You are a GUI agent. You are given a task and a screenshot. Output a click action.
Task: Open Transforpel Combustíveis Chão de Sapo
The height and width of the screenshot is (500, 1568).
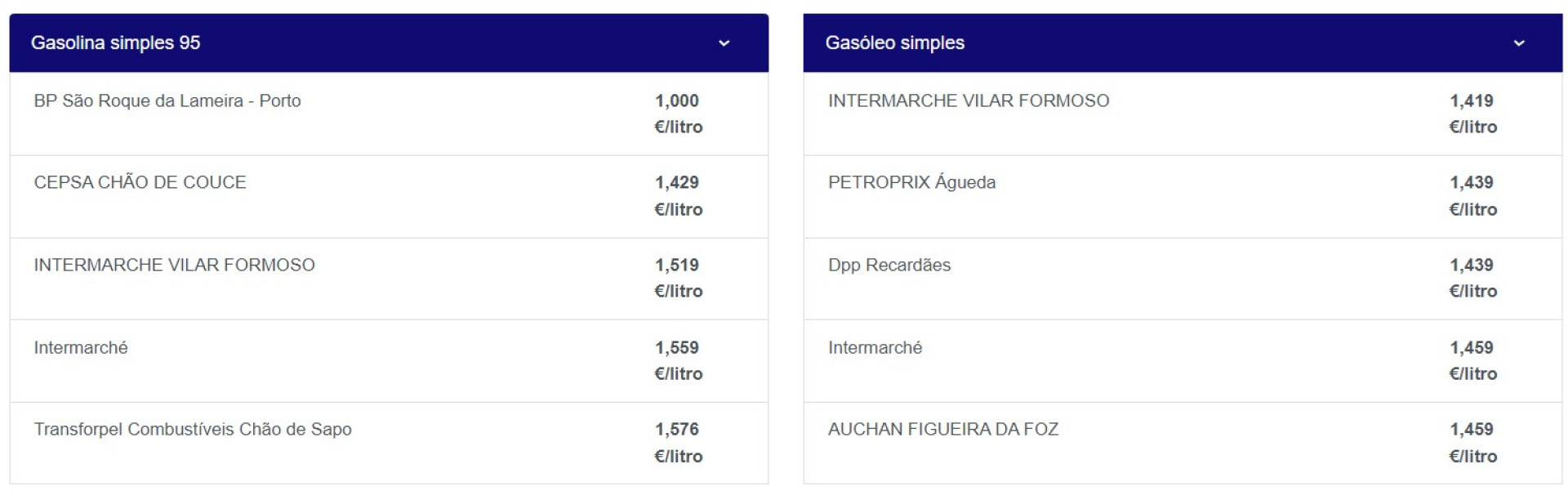click(x=193, y=429)
